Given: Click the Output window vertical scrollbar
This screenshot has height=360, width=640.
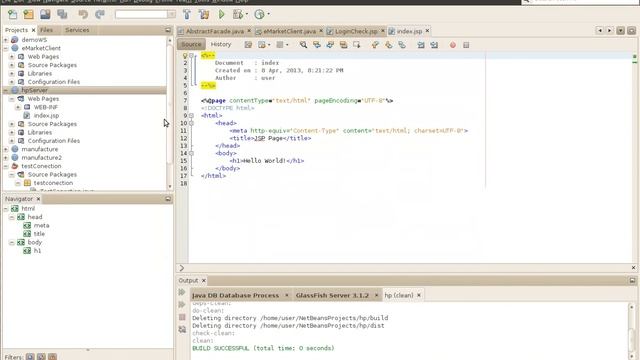Looking at the screenshot, I should [631, 331].
